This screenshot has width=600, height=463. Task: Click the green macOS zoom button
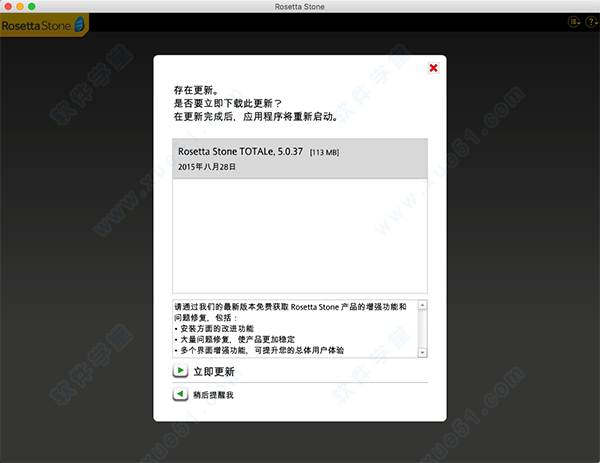pyautogui.click(x=32, y=6)
